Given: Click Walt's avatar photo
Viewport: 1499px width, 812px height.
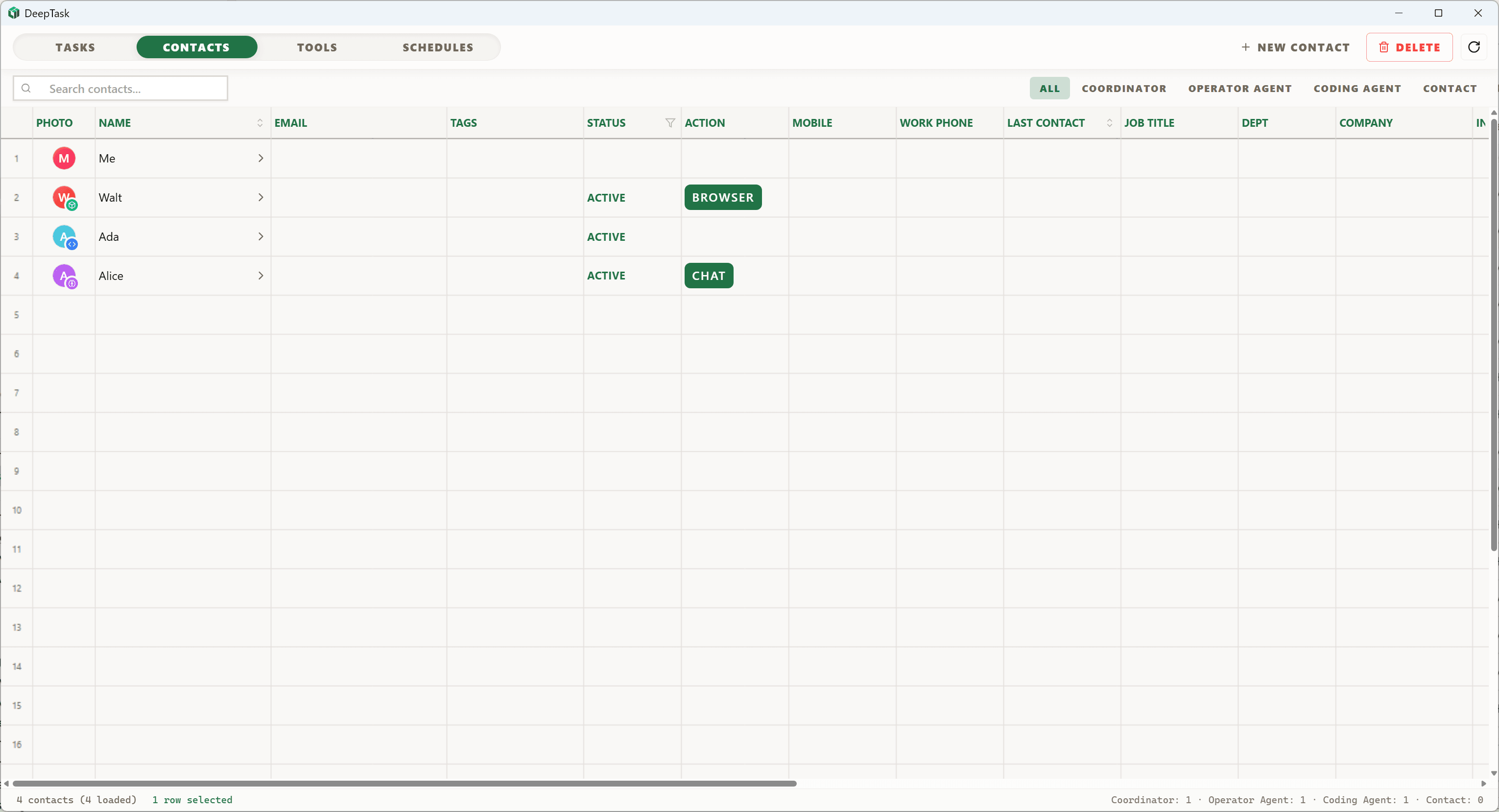Looking at the screenshot, I should point(64,197).
